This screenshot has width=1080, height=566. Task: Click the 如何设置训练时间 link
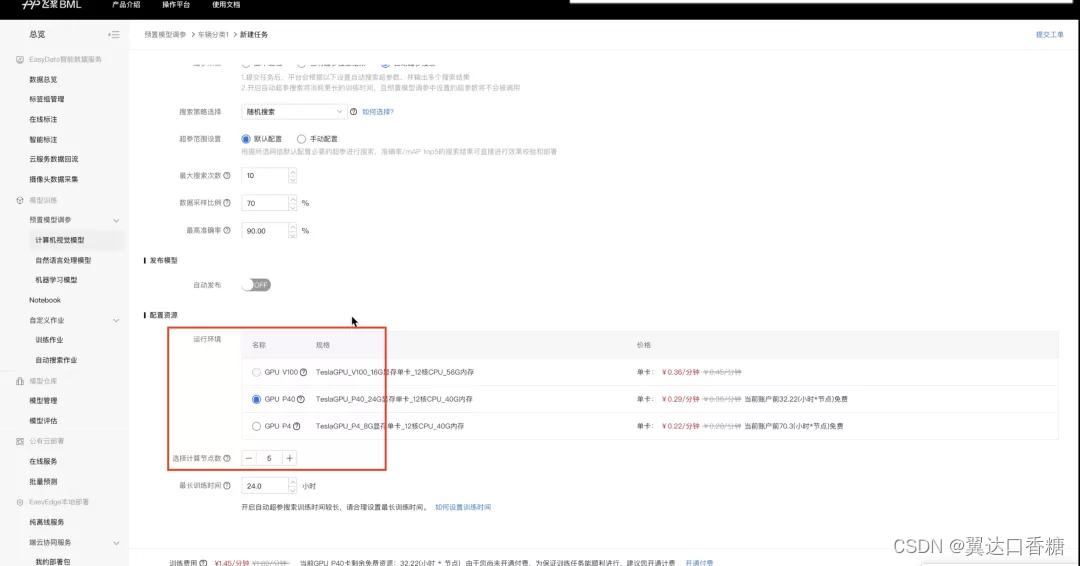tap(463, 507)
